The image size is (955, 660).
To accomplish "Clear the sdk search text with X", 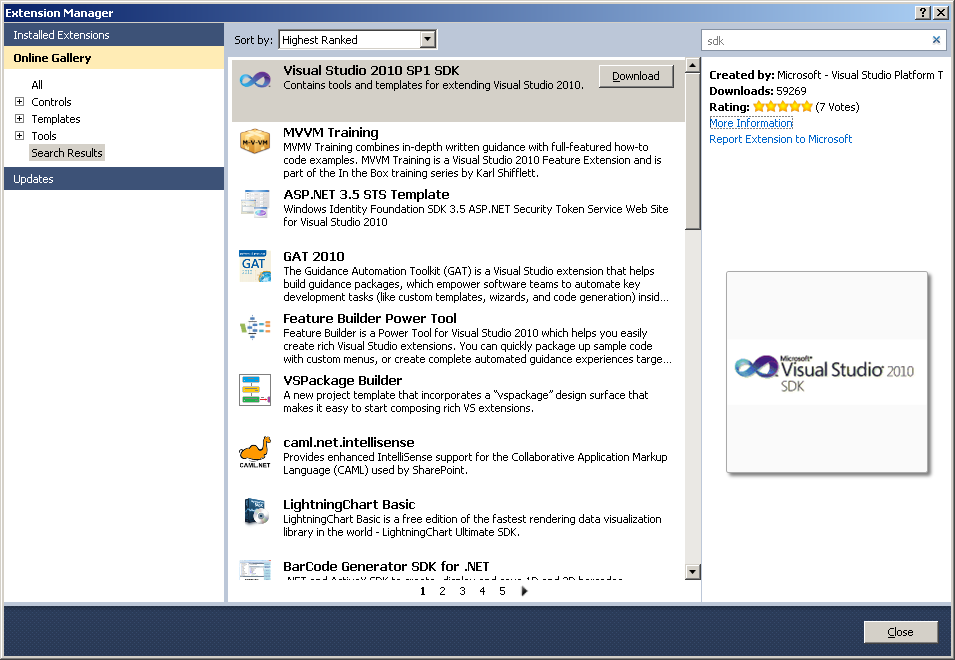I will tap(936, 40).
